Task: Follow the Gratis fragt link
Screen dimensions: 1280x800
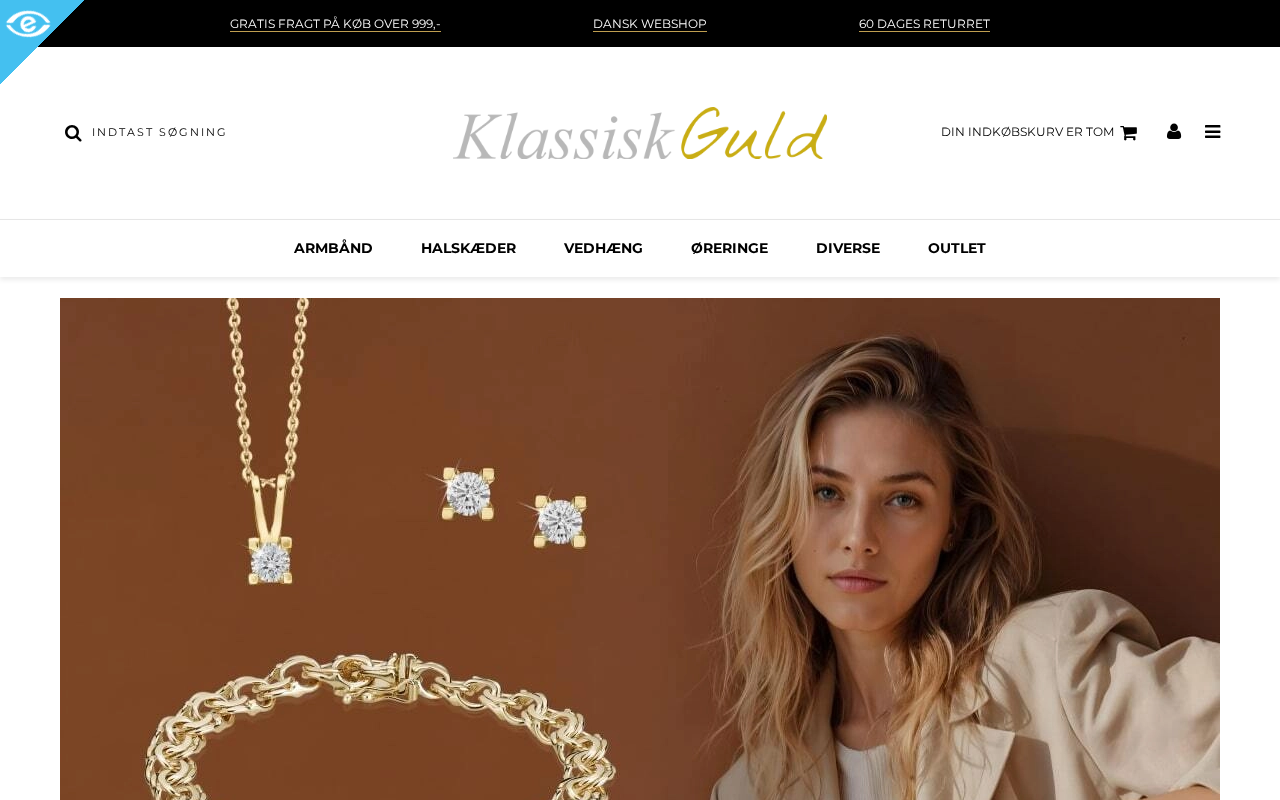Action: point(335,24)
